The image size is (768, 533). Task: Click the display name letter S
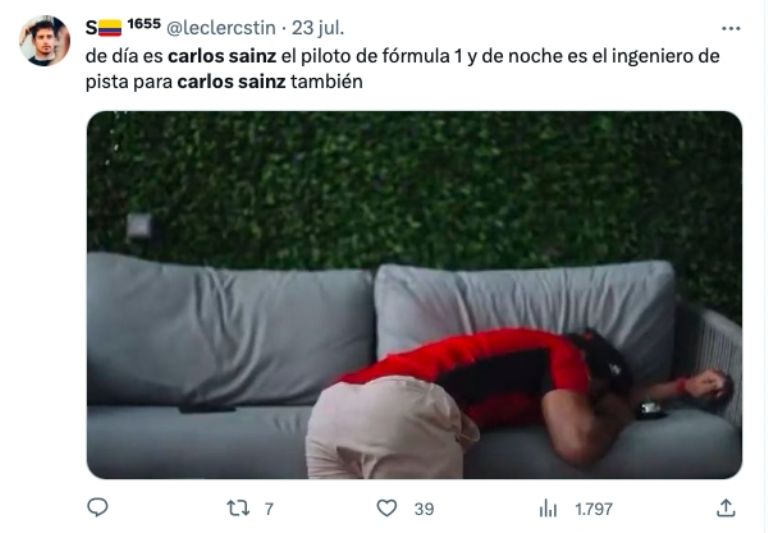coord(92,28)
